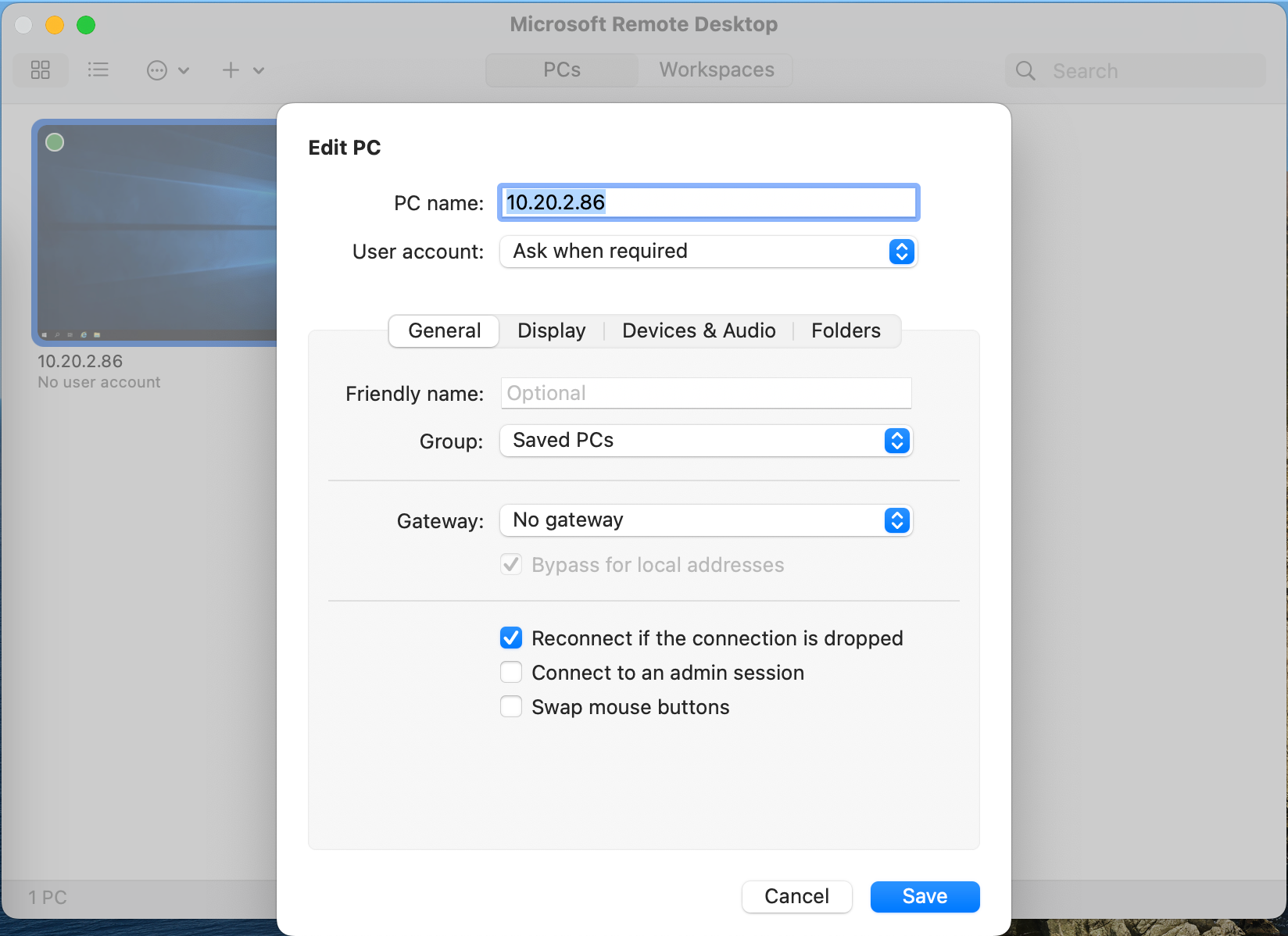Switch to list view layout
This screenshot has height=936, width=1288.
click(x=98, y=70)
